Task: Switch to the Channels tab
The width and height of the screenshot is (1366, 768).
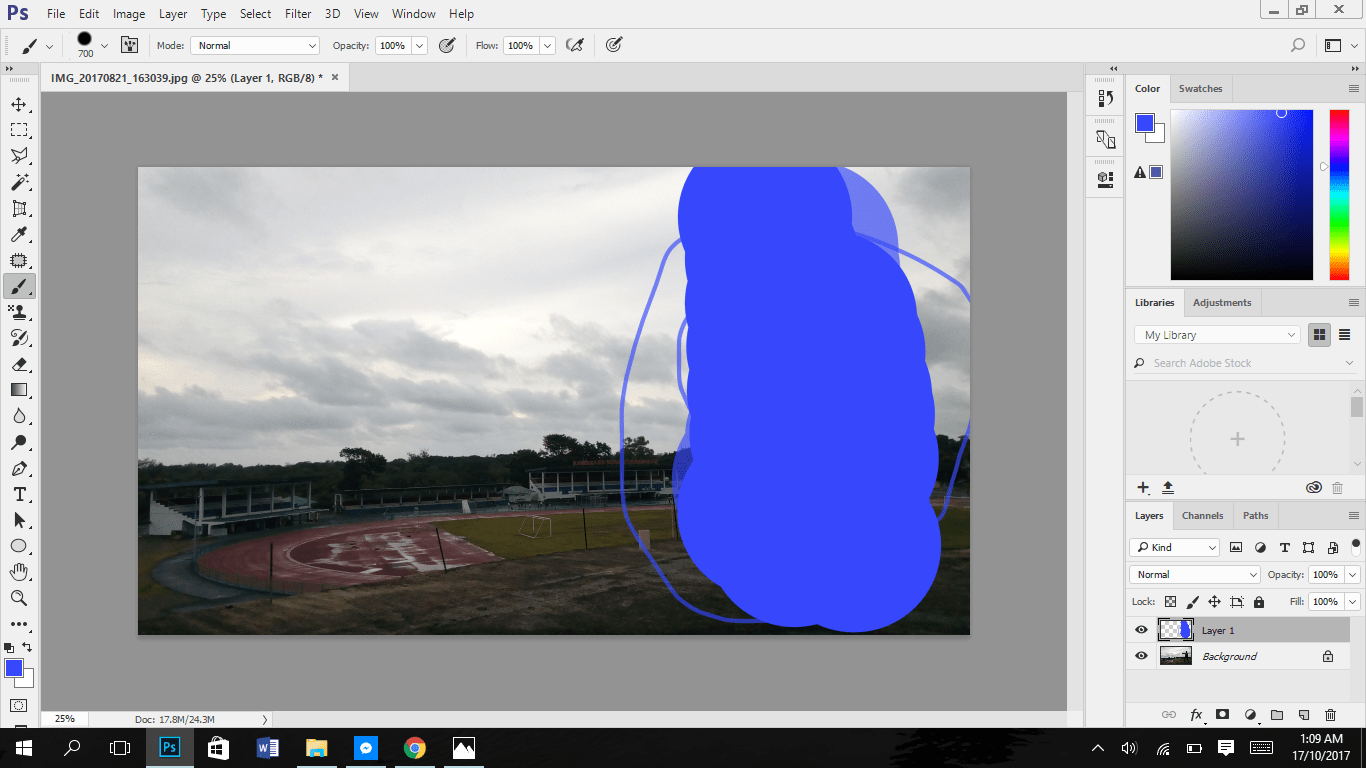Action: point(1203,515)
